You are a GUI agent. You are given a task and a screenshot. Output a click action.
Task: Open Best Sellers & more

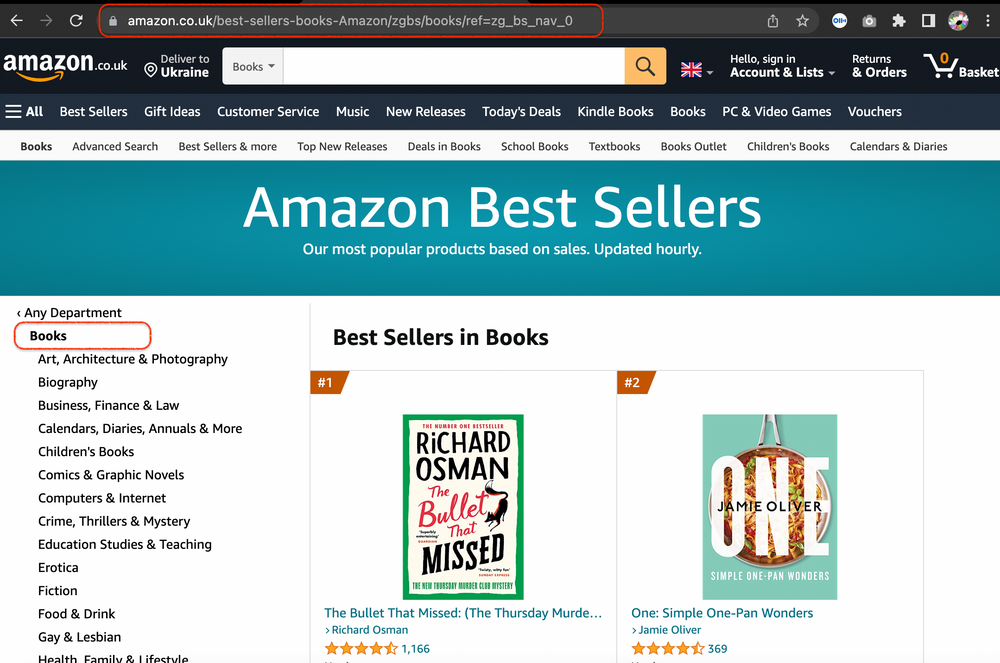[x=227, y=146]
